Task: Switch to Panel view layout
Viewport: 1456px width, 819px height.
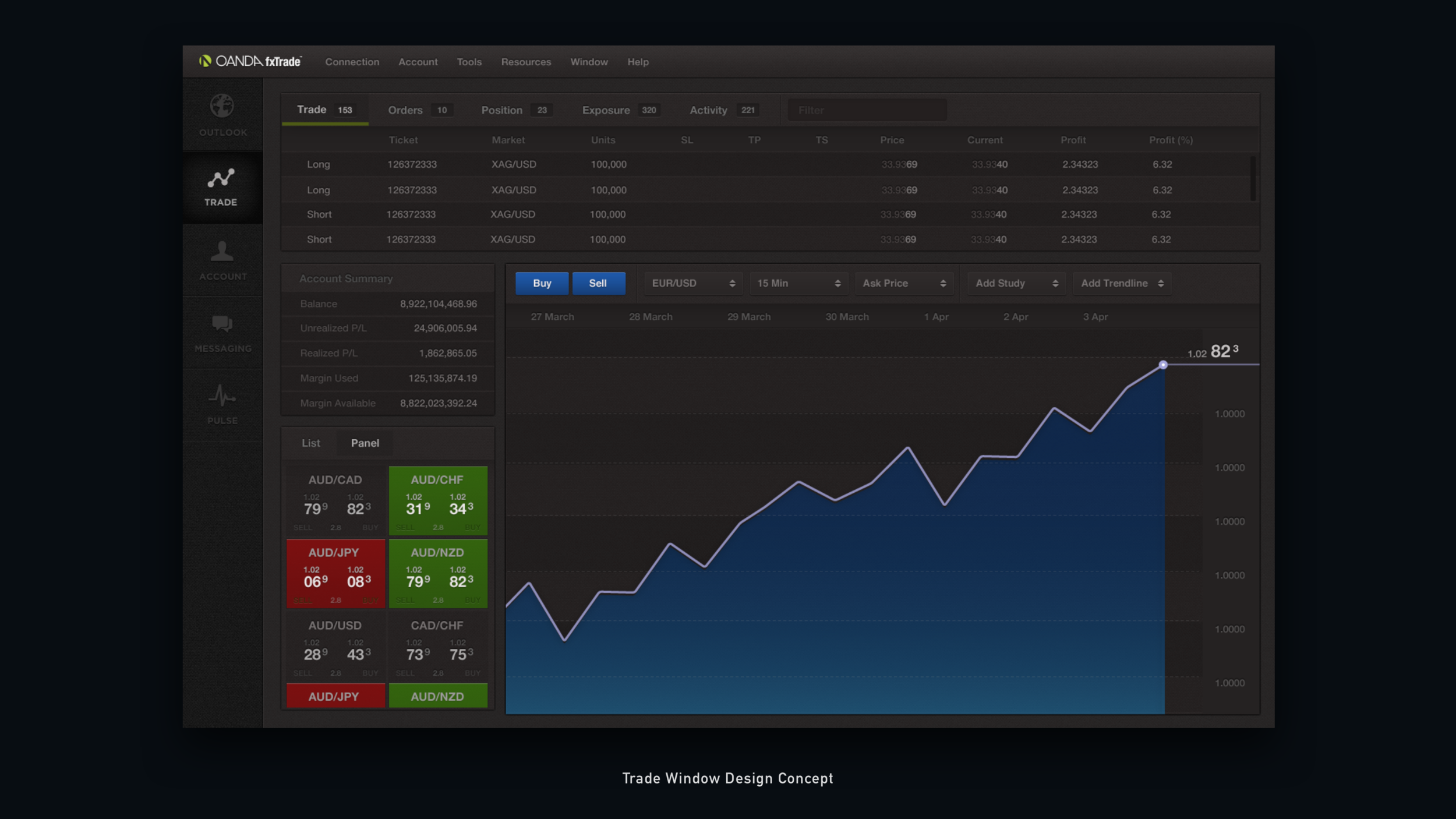Action: point(365,442)
